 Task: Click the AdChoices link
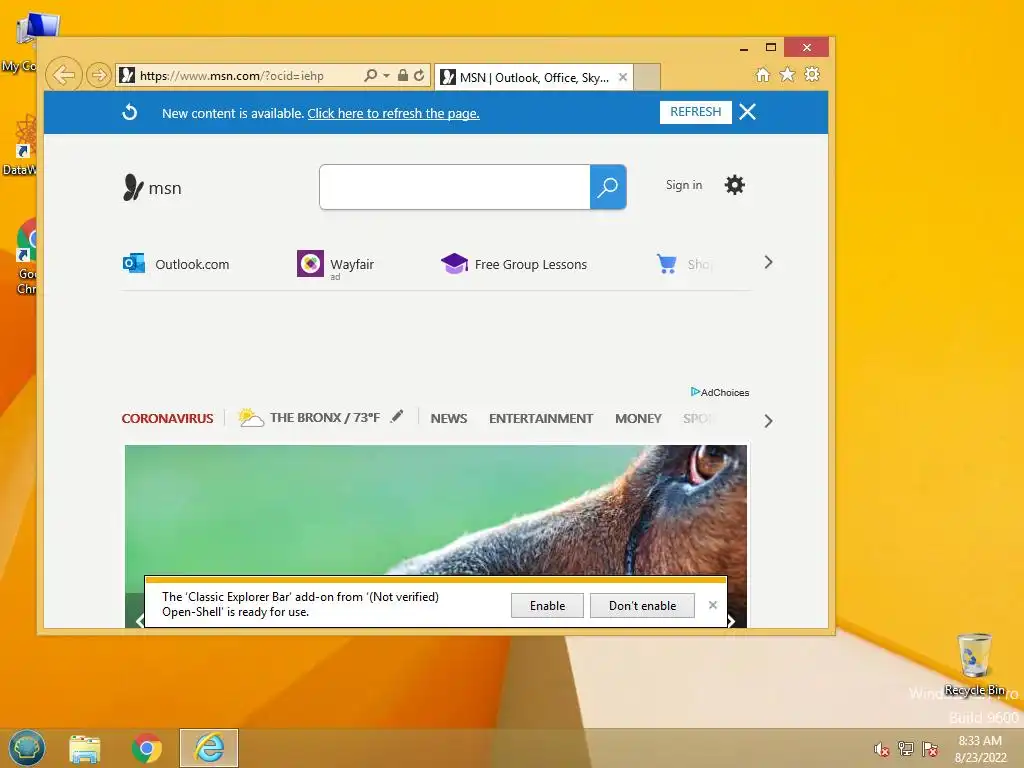tap(720, 392)
